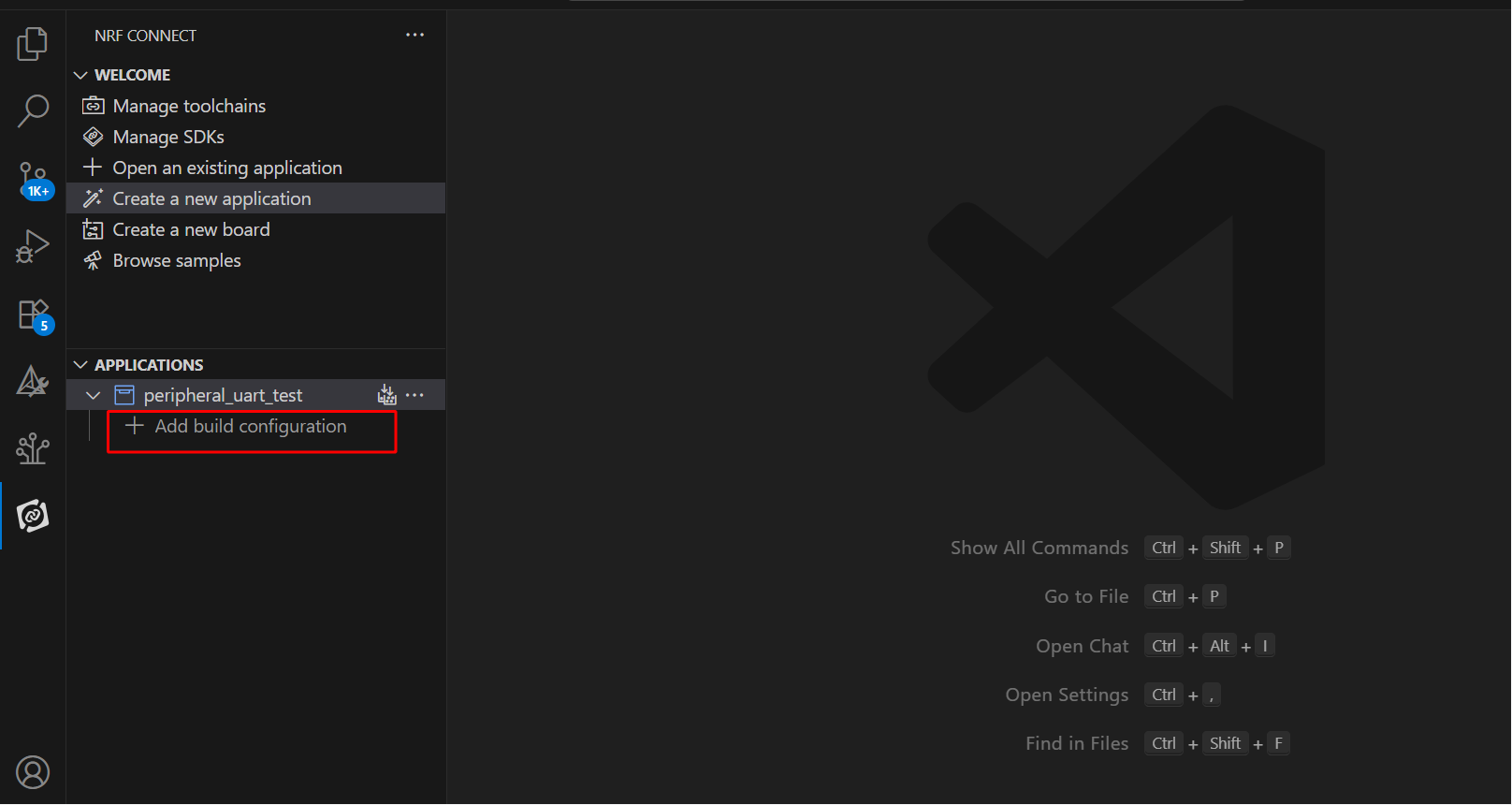Click the plus icon beside Open an existing application
The width and height of the screenshot is (1512, 805).
92,167
